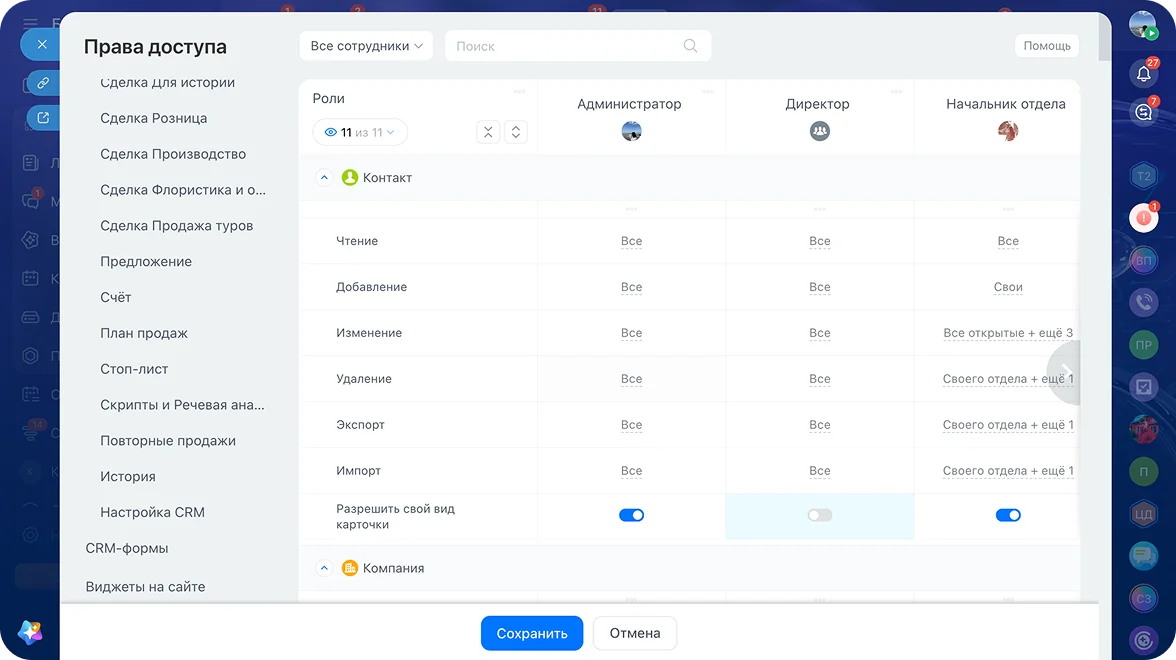Open the tasks checkmark icon in sidebar

pos(1144,387)
